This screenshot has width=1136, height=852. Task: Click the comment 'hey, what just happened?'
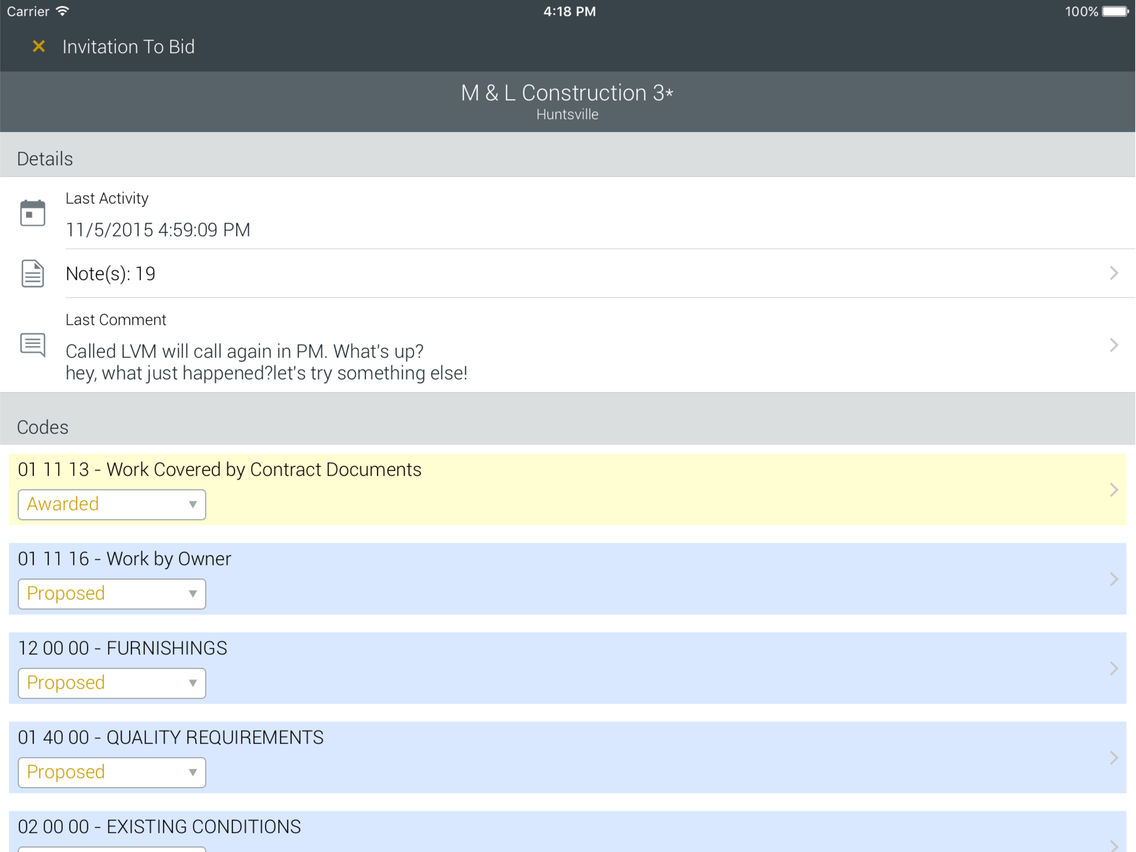pos(267,373)
